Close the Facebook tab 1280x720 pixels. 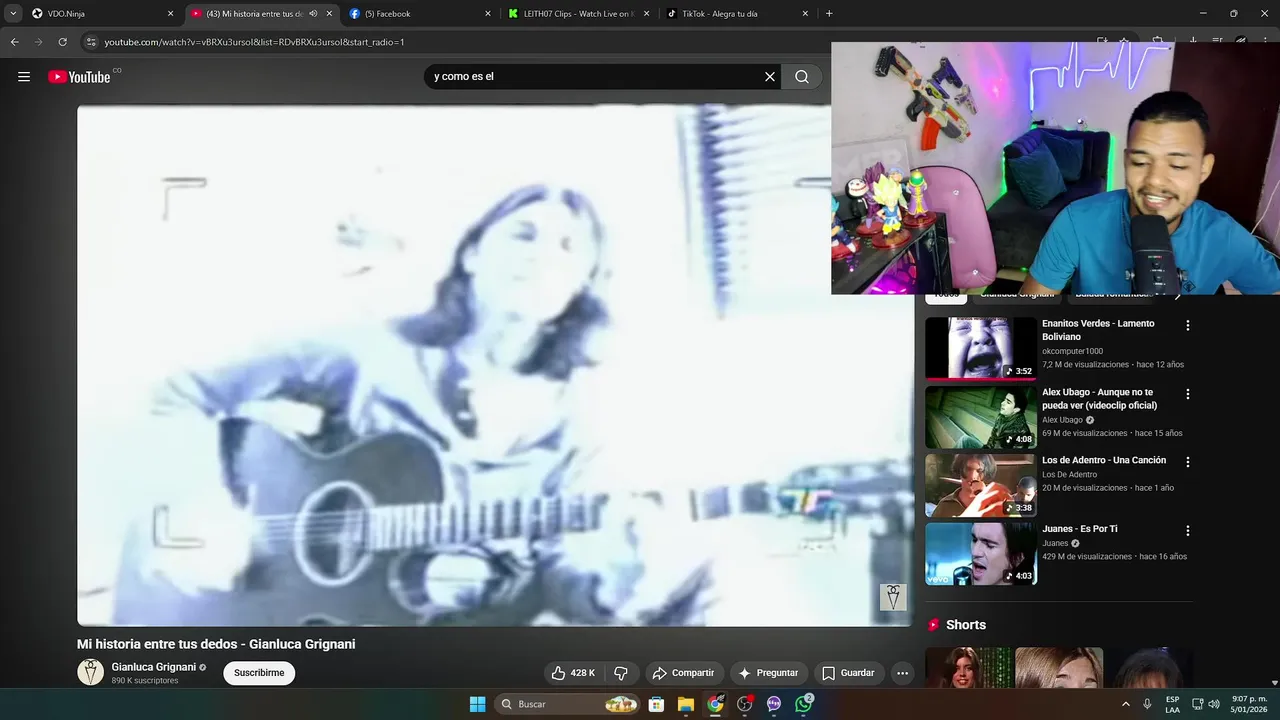pyautogui.click(x=488, y=14)
